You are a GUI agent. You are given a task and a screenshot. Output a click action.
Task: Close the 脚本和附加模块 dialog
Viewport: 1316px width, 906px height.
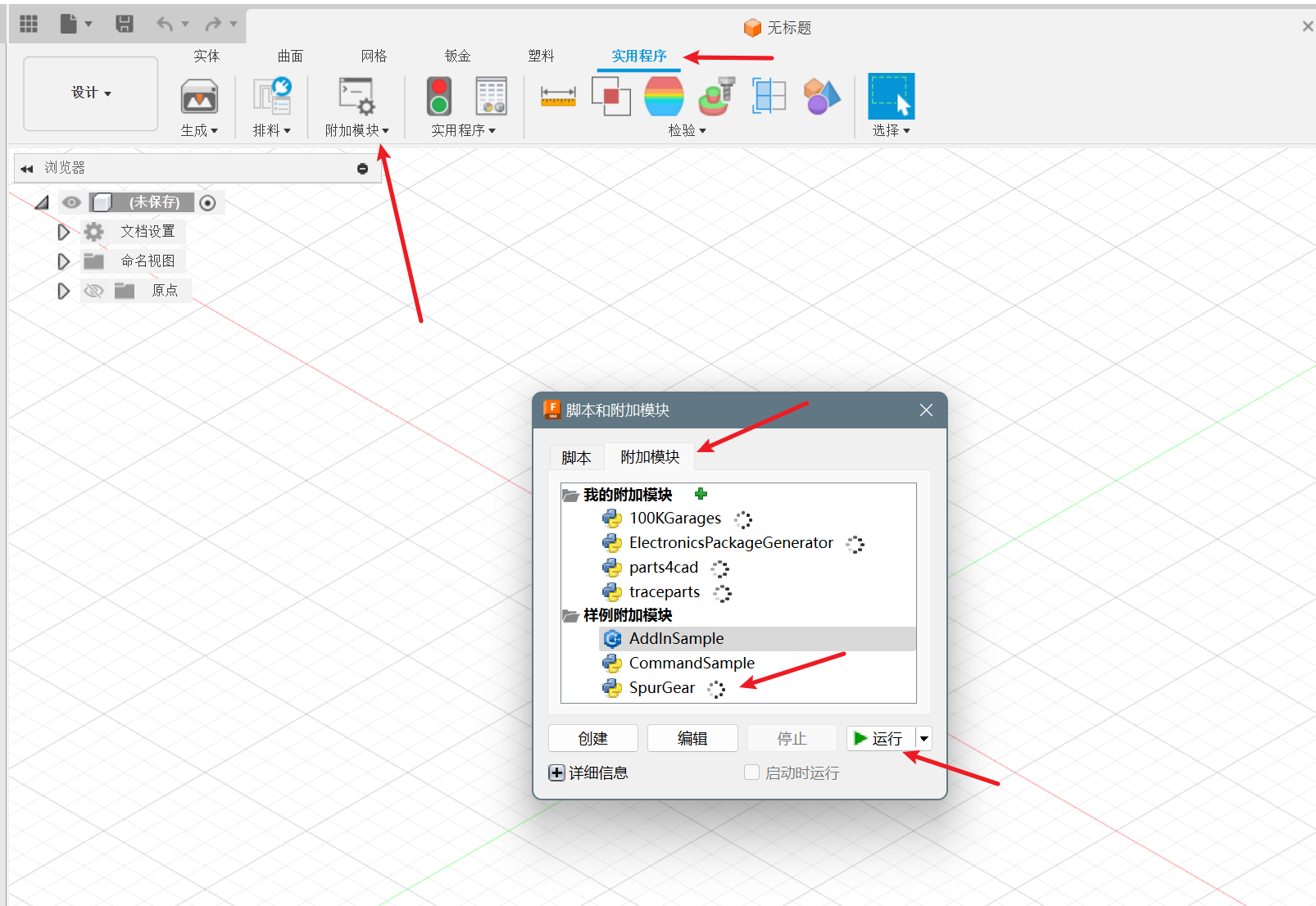(x=926, y=410)
